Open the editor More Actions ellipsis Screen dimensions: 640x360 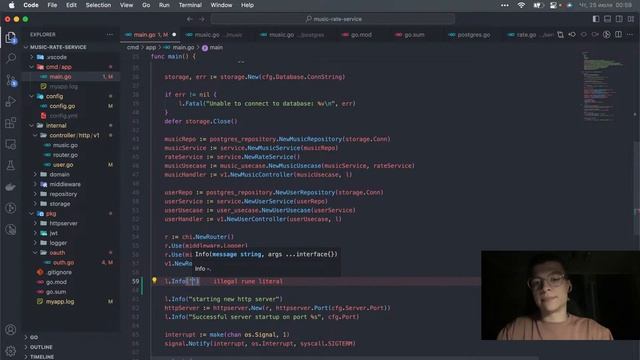click(630, 35)
